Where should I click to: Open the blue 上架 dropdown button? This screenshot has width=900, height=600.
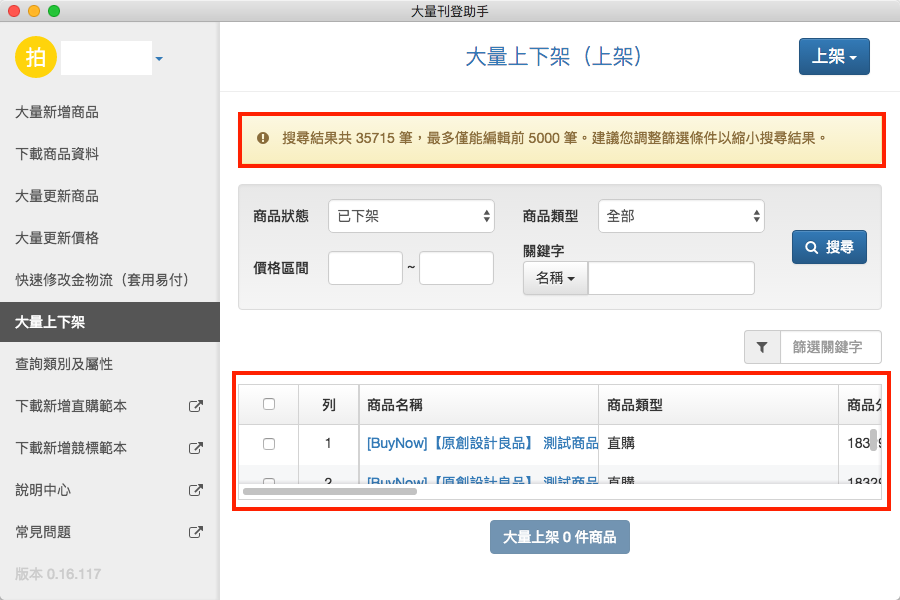[833, 57]
